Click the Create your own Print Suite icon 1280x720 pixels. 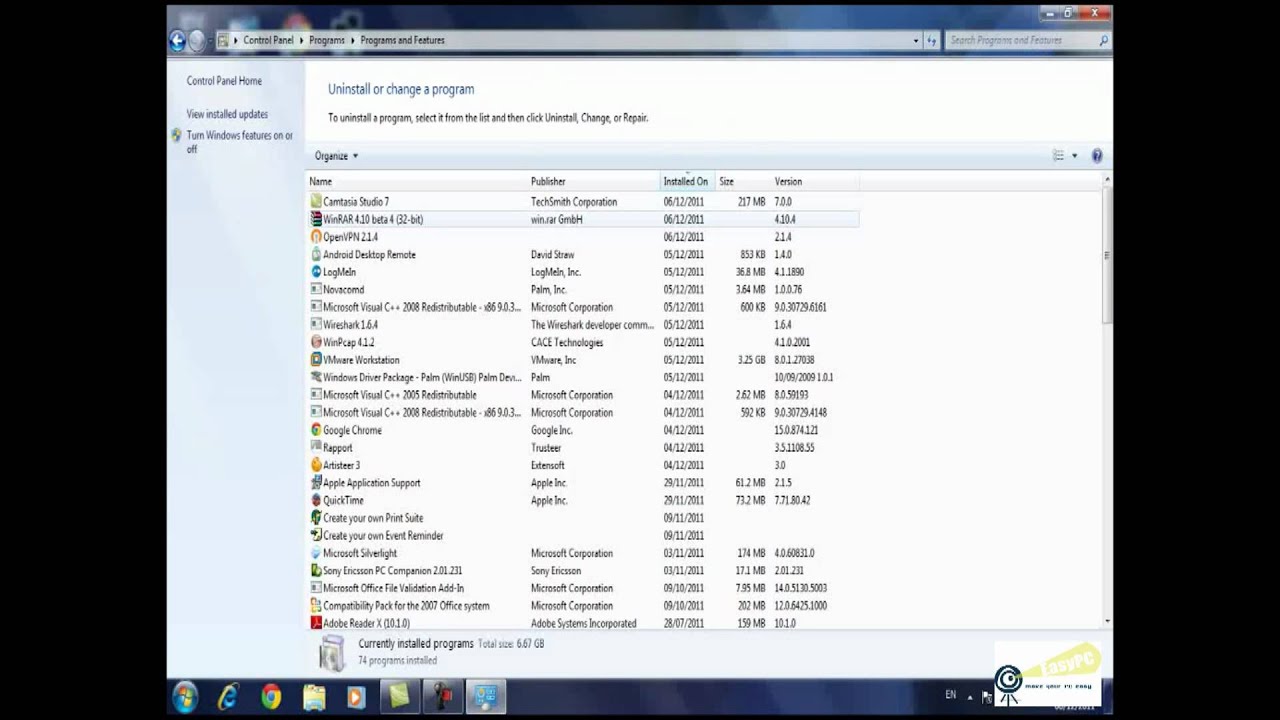tap(316, 518)
